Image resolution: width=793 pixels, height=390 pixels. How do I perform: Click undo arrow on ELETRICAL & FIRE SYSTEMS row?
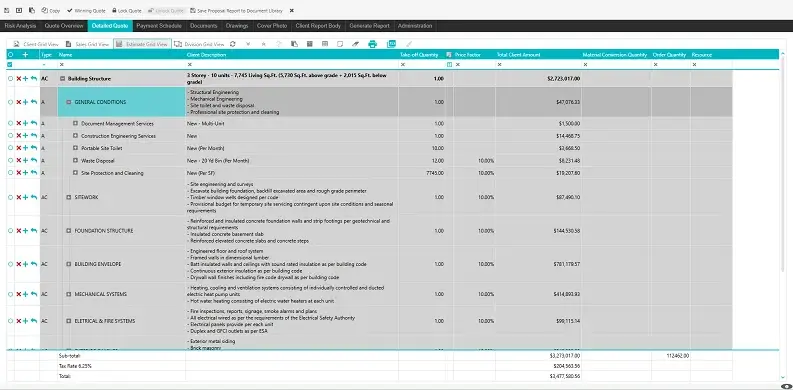[33, 321]
